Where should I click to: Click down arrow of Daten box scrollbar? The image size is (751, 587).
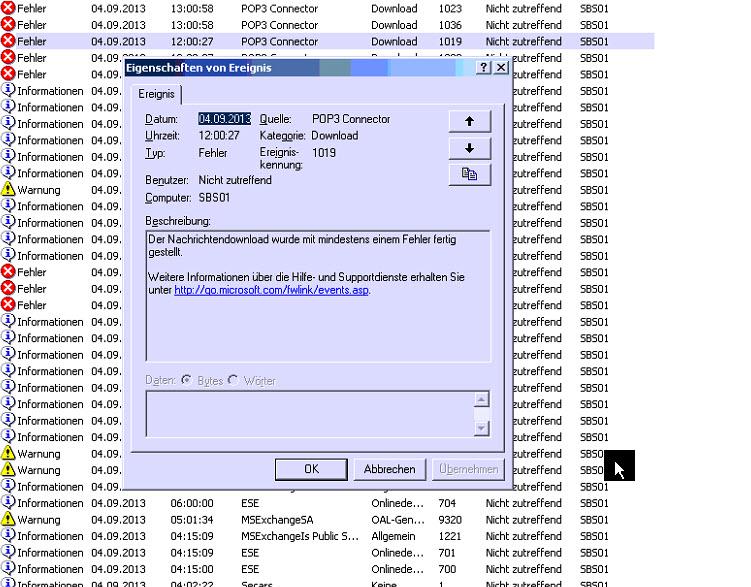[481, 428]
